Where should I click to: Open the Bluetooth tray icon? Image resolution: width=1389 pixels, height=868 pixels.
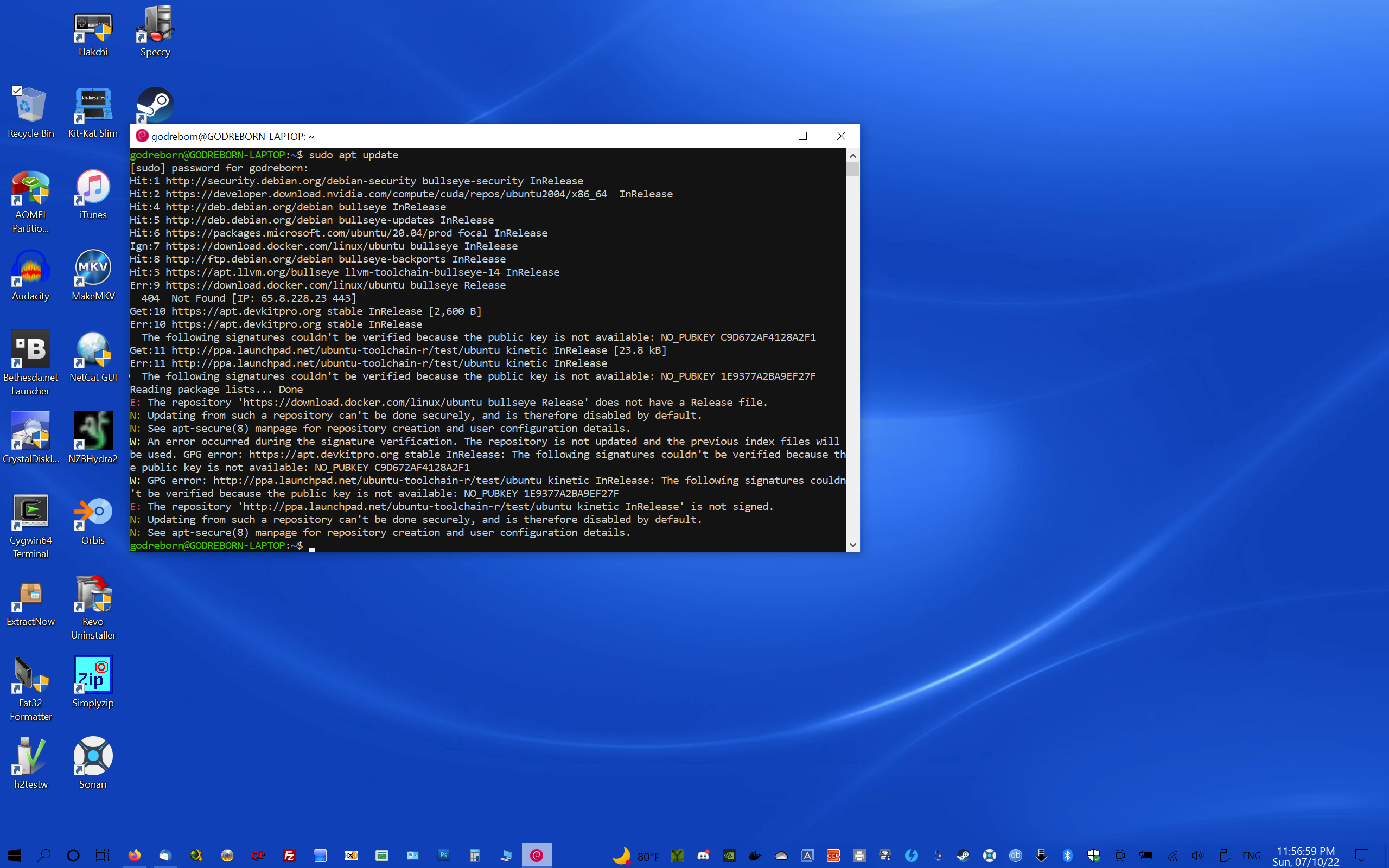pos(1068,856)
